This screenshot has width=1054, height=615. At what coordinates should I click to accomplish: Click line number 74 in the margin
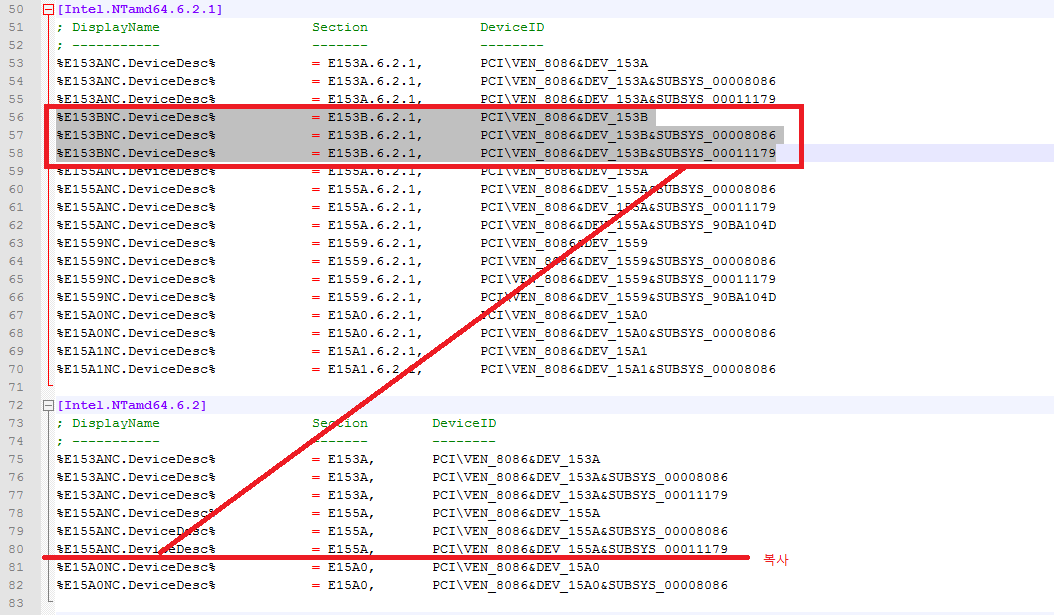click(x=16, y=442)
